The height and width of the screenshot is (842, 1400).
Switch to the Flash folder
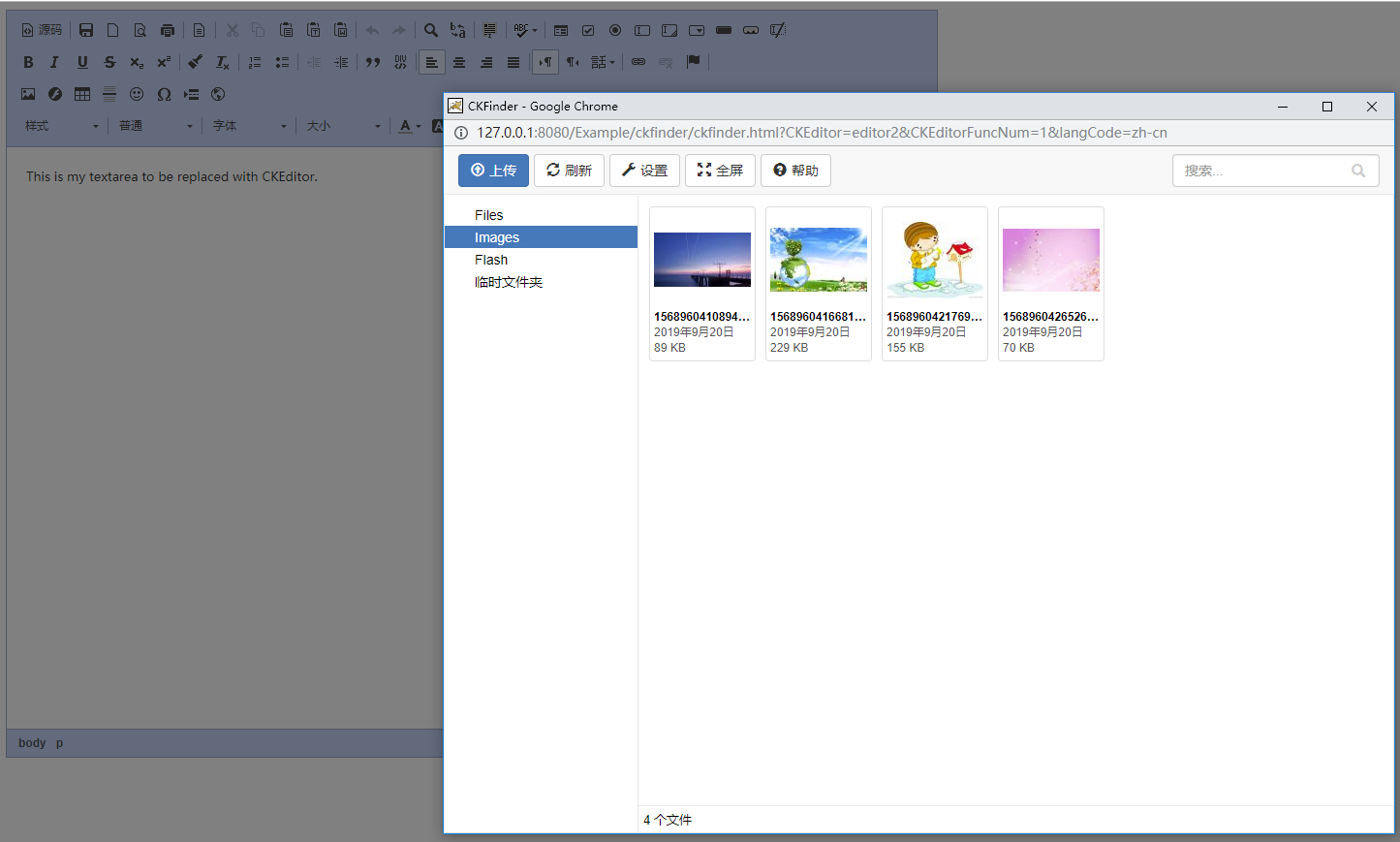point(491,259)
